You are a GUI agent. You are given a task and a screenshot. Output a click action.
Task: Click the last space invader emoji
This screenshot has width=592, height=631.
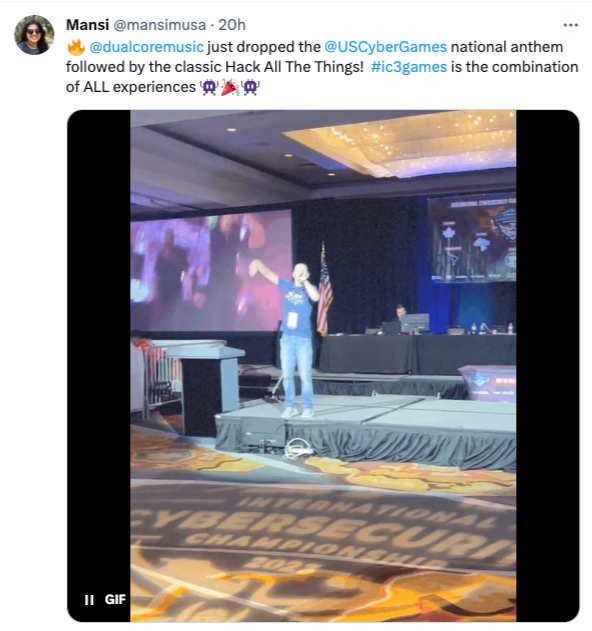(250, 87)
